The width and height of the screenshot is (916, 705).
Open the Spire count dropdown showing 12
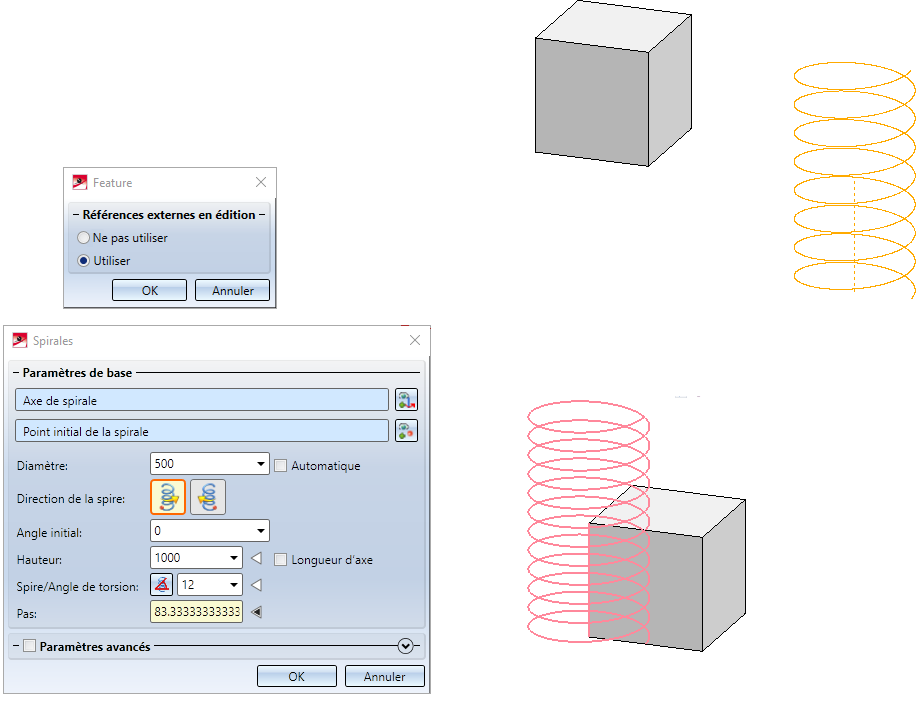(x=234, y=585)
